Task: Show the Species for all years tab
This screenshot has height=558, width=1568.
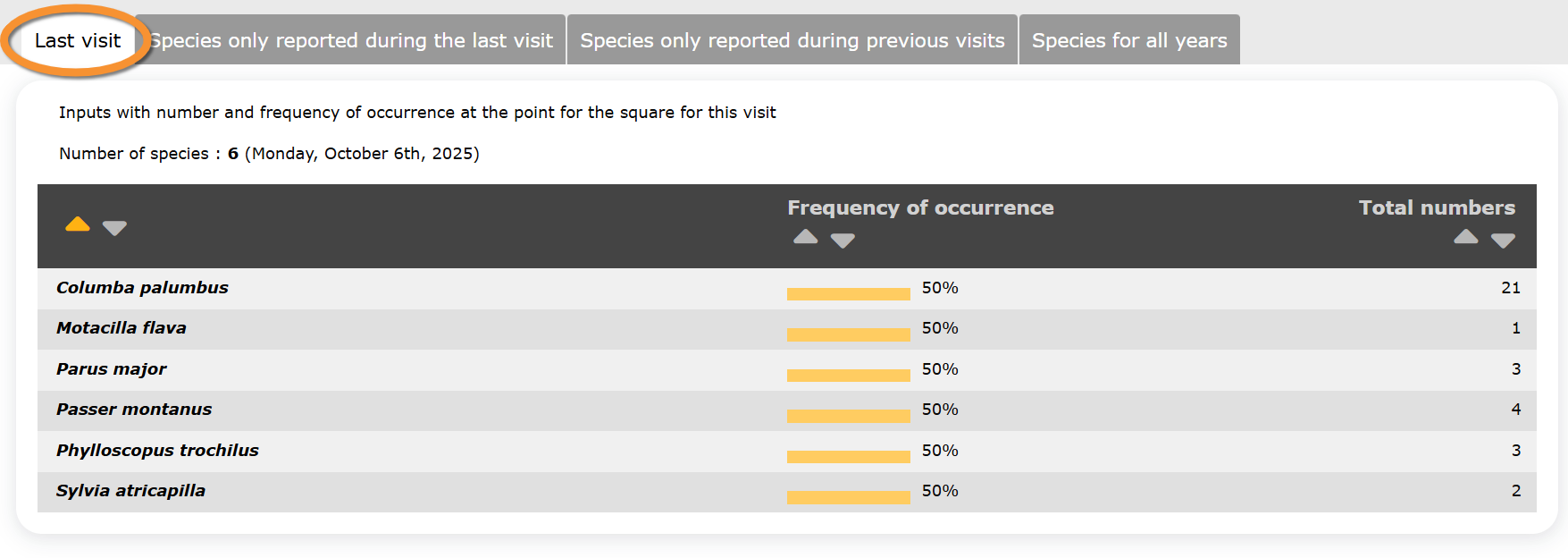Action: pyautogui.click(x=1129, y=40)
